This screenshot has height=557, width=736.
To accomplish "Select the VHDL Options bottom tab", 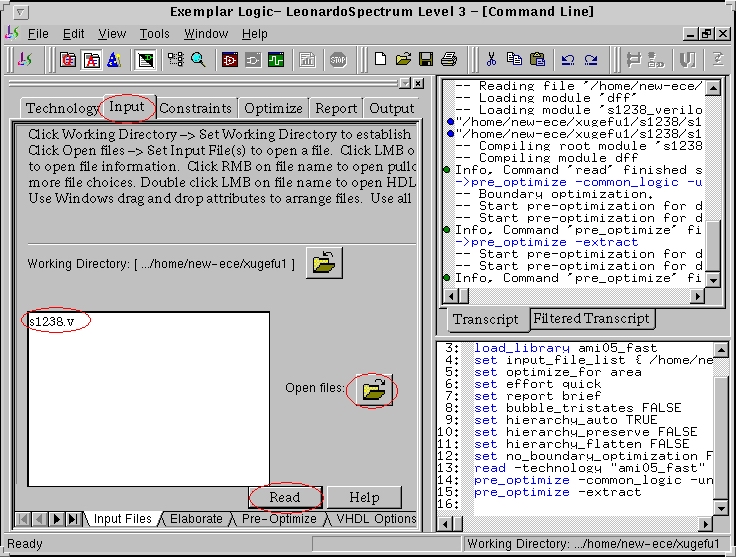I will coord(376,519).
